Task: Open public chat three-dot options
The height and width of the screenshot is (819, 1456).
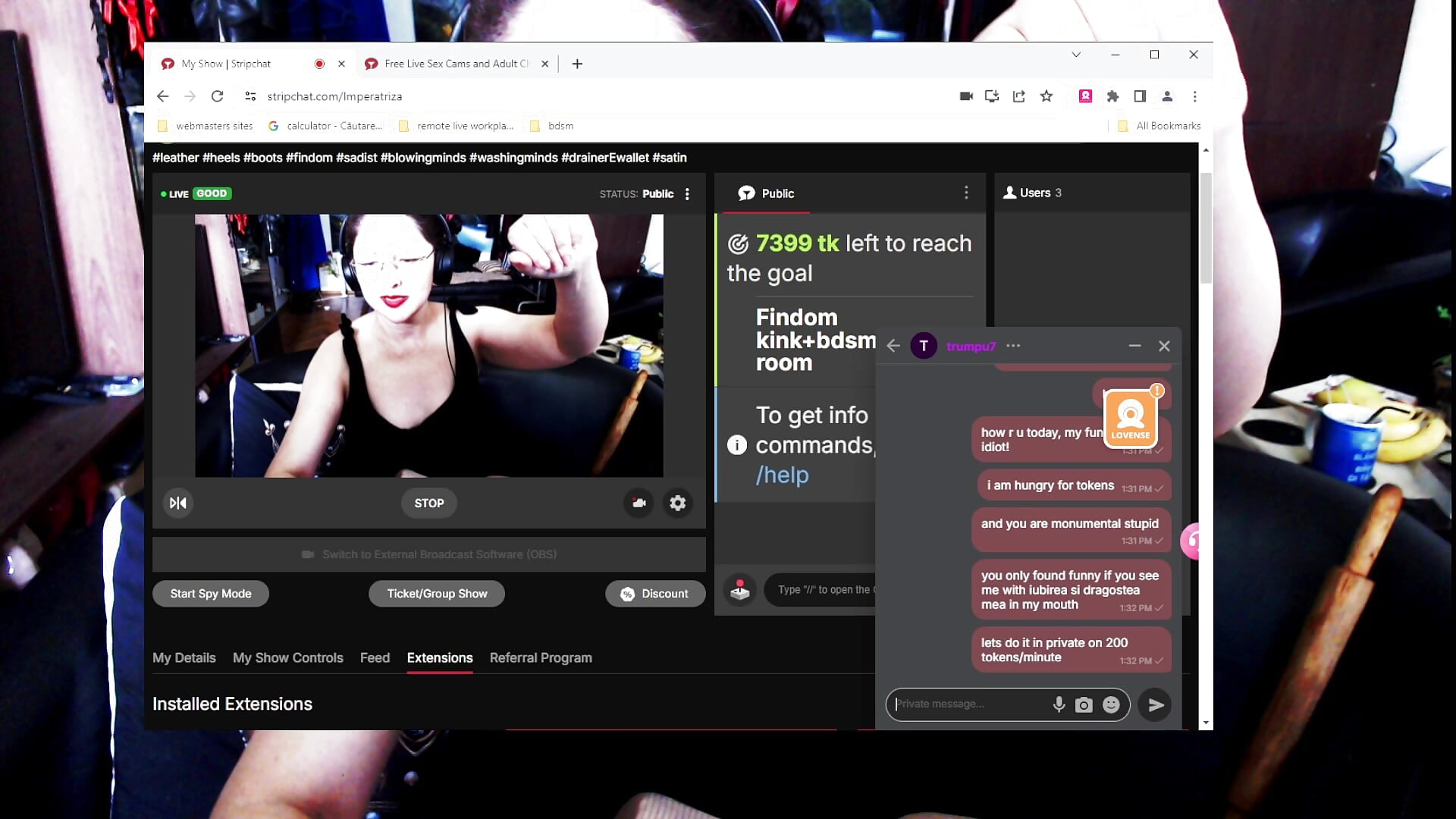Action: (x=966, y=193)
